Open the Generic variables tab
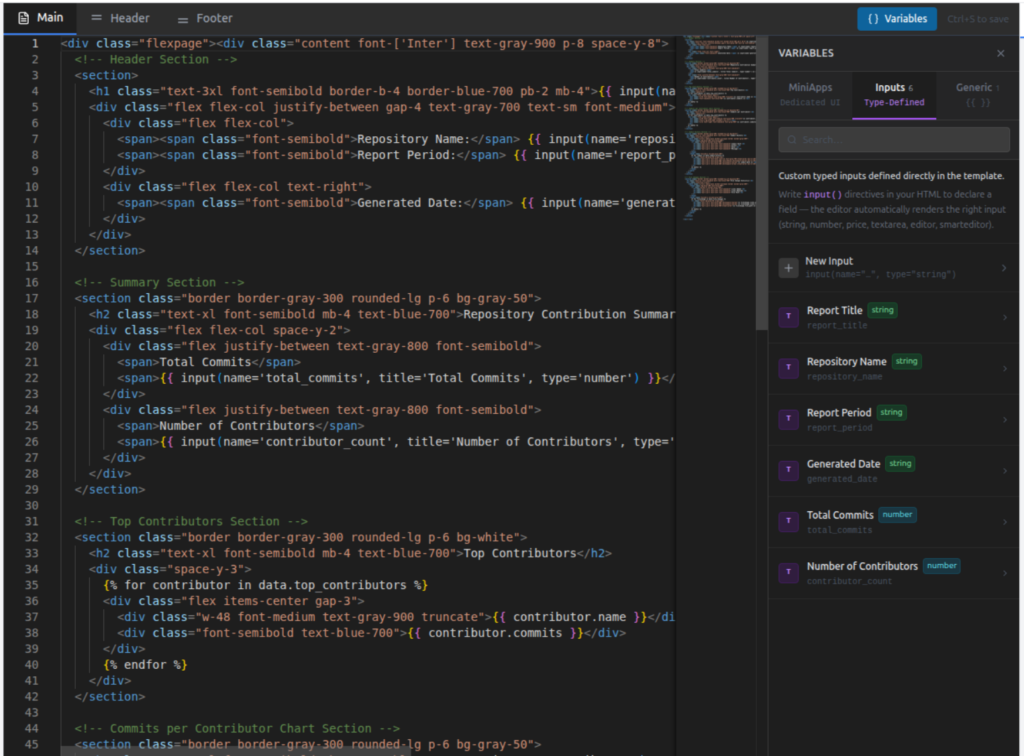This screenshot has height=756, width=1024. [x=975, y=94]
